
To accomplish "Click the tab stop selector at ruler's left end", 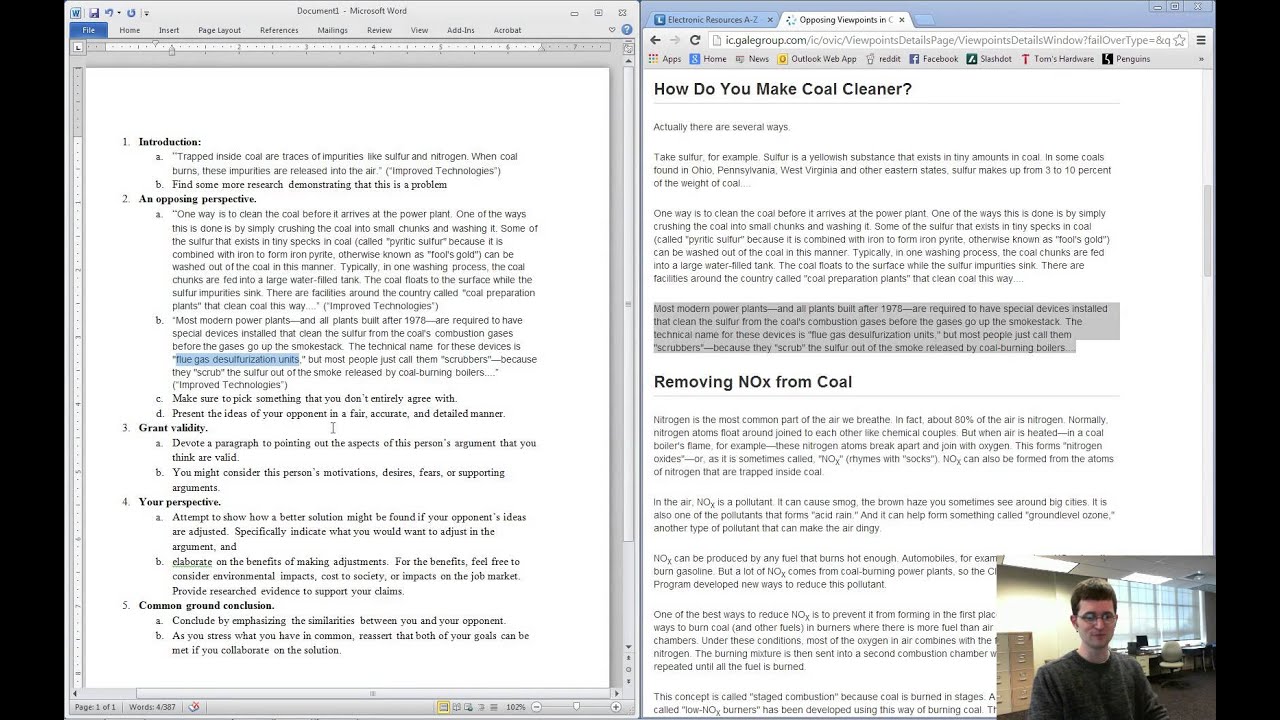I will [x=76, y=47].
